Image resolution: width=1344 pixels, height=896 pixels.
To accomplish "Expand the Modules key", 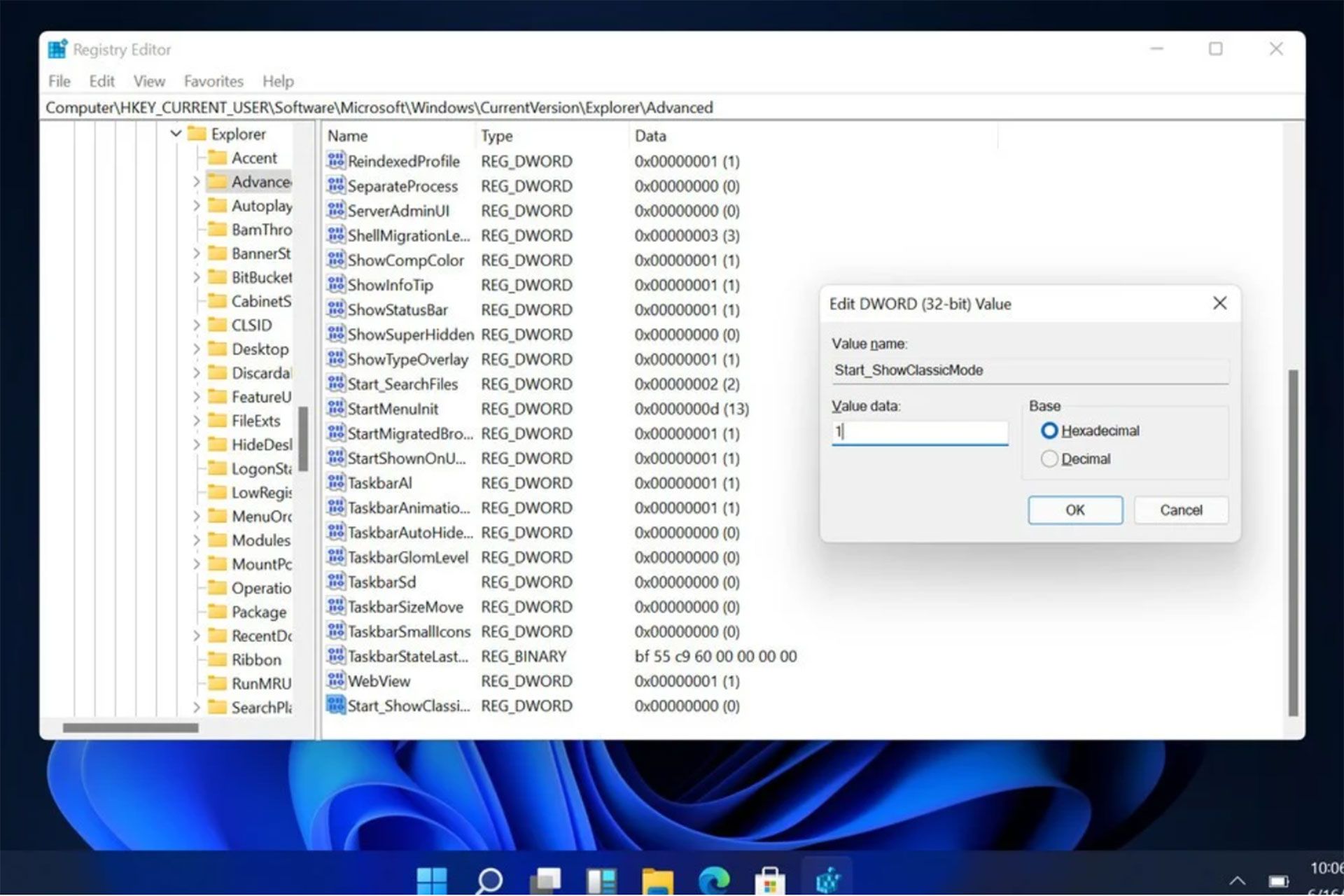I will (x=196, y=540).
